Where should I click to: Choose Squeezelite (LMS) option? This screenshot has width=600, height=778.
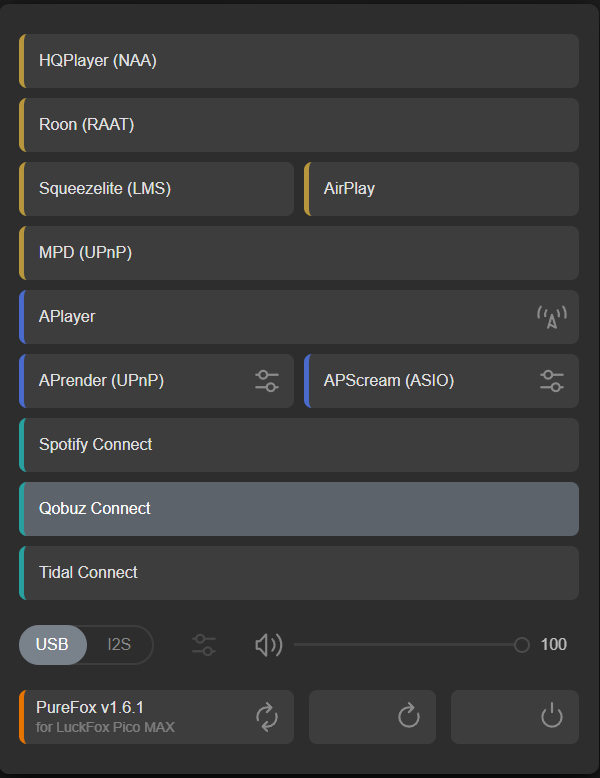[156, 189]
